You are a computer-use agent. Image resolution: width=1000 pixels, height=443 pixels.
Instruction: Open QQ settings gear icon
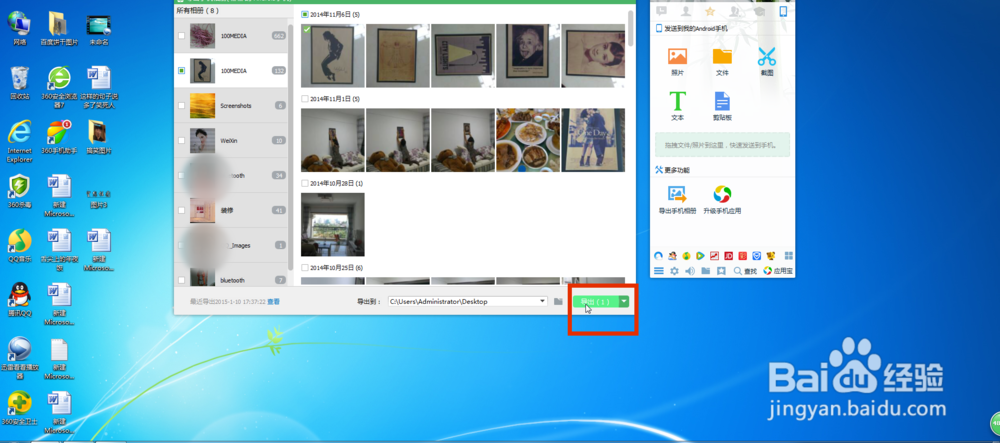point(674,271)
